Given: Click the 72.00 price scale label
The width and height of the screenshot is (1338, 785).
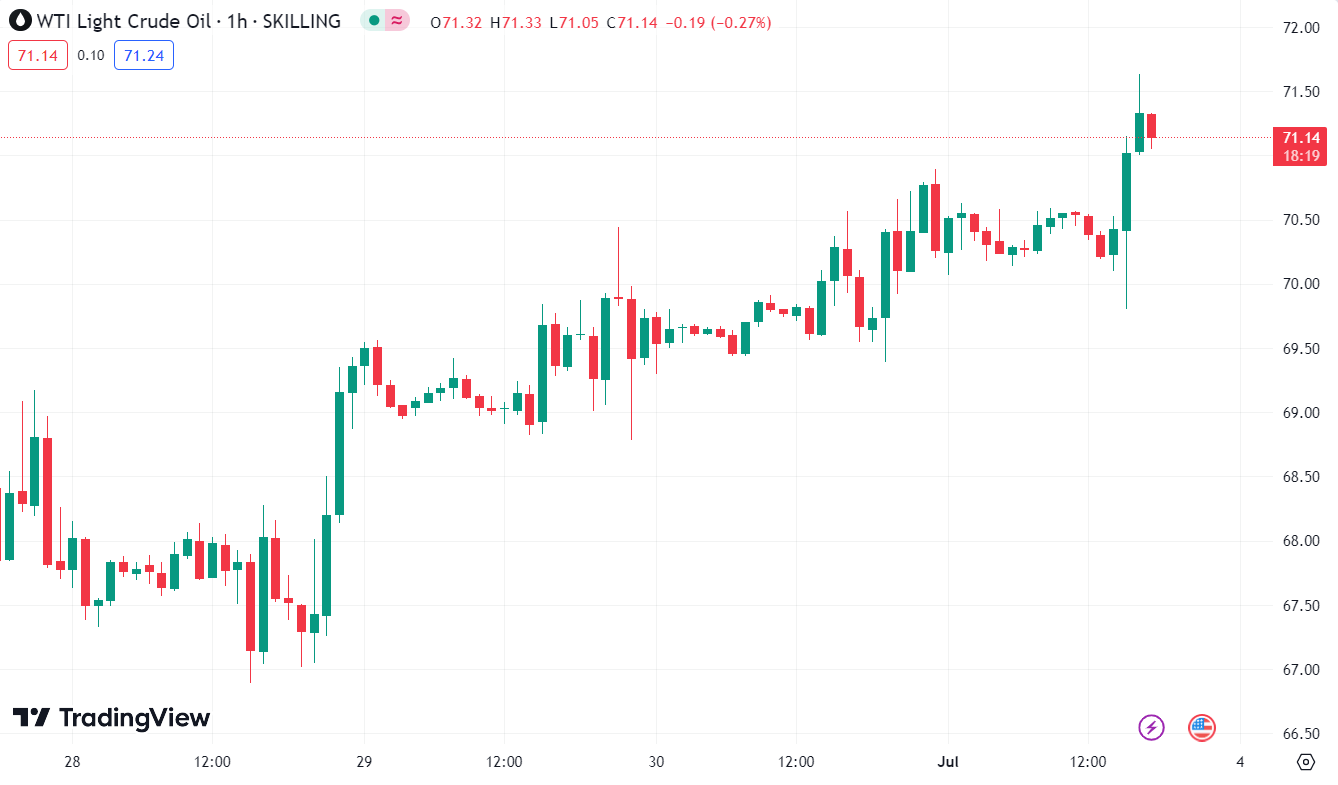Looking at the screenshot, I should pyautogui.click(x=1301, y=27).
